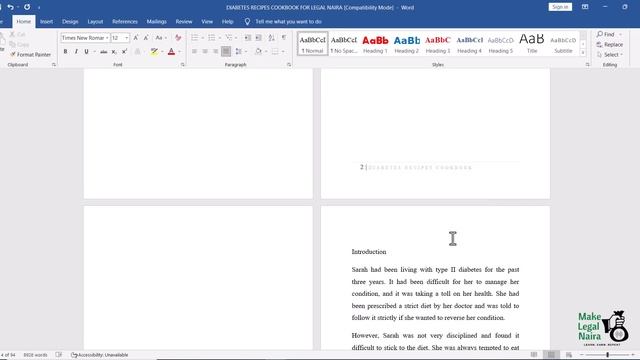Image resolution: width=640 pixels, height=360 pixels.
Task: Apply the Heading 2 style
Action: (407, 44)
